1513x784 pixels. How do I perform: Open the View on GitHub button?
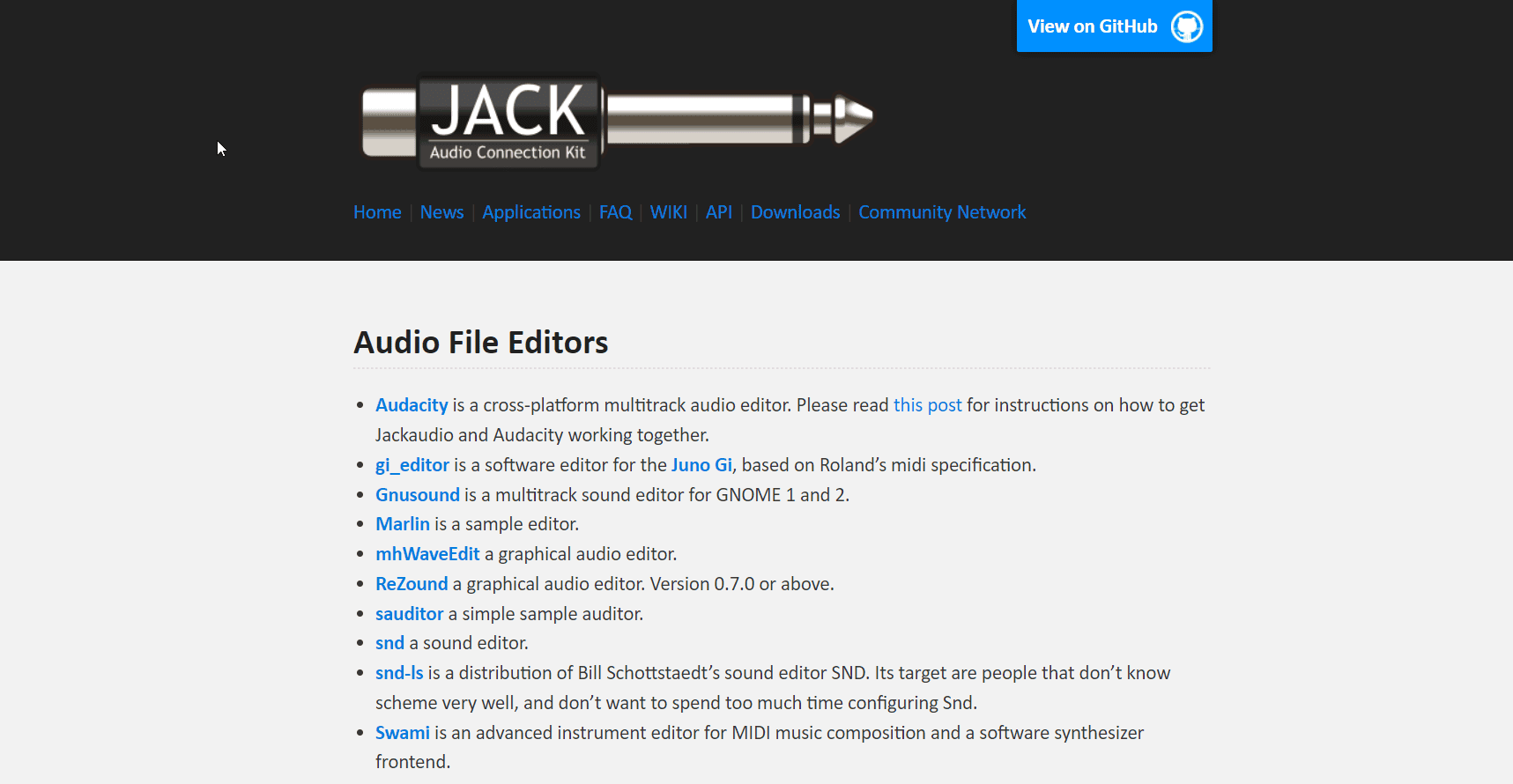[1114, 26]
